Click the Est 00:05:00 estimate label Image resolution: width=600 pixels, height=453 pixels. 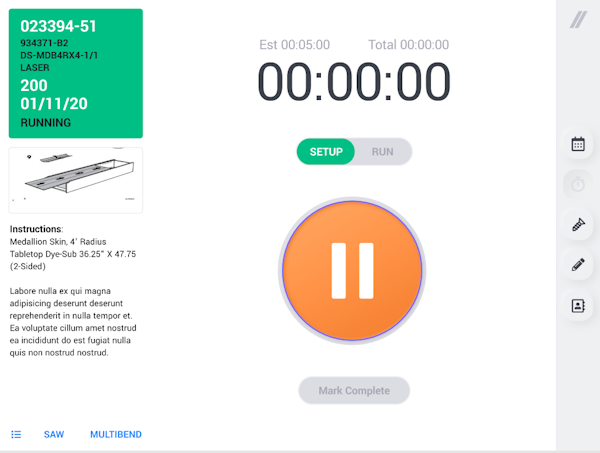295,45
